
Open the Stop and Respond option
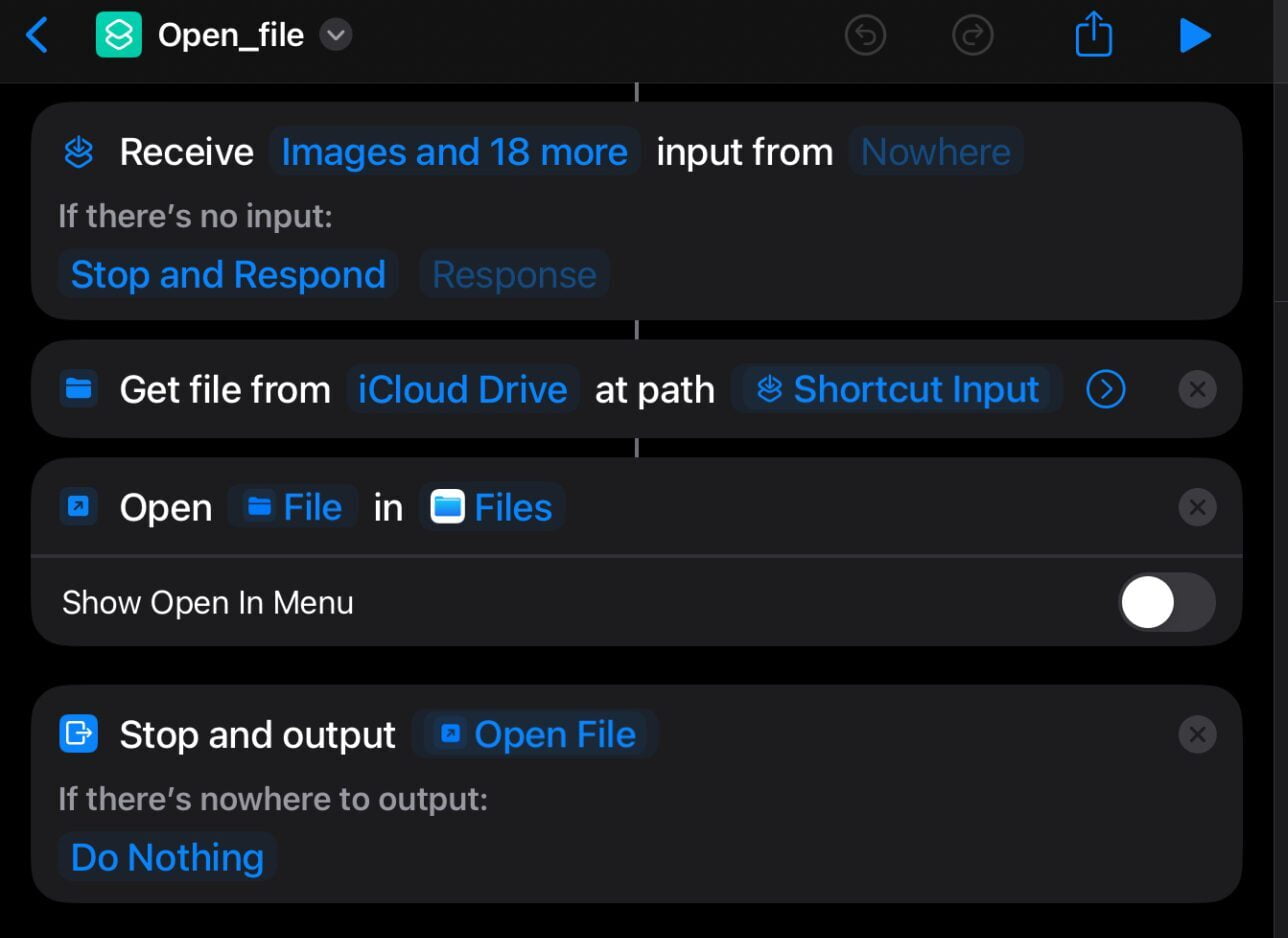point(227,274)
